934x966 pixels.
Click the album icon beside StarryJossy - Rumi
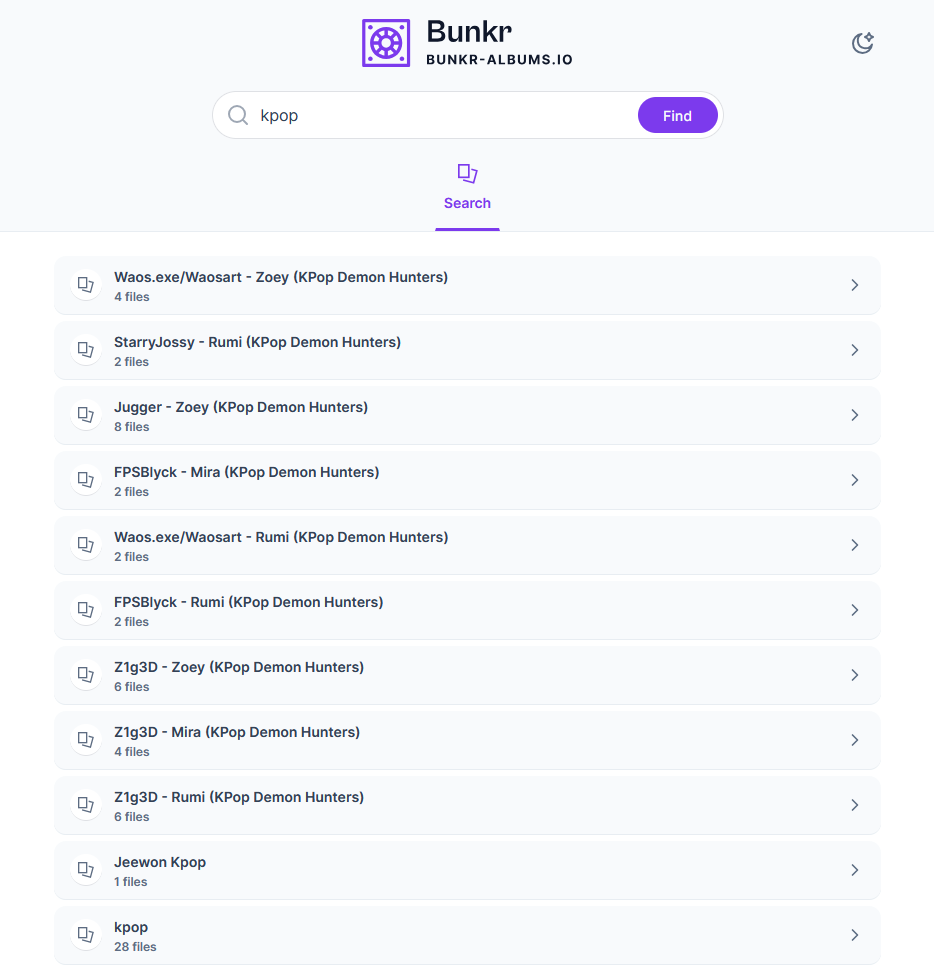86,350
